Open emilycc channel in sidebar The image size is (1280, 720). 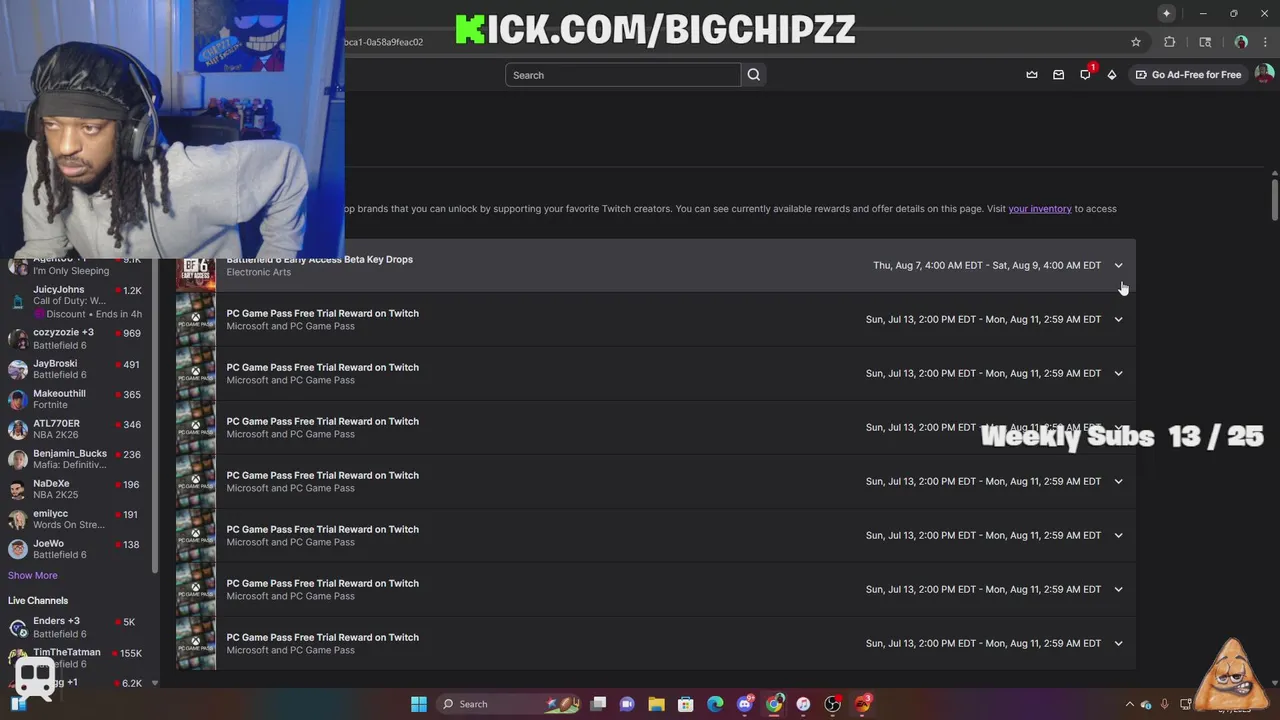75,519
